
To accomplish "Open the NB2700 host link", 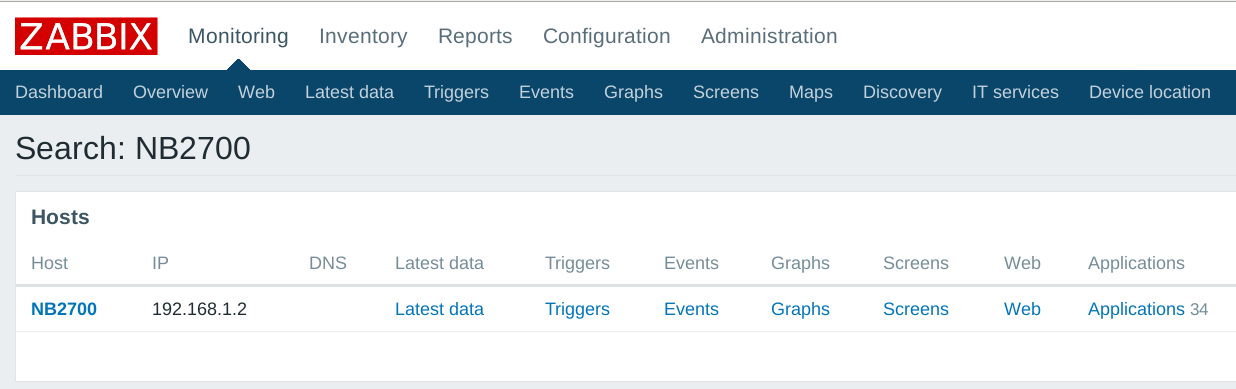I will [64, 309].
